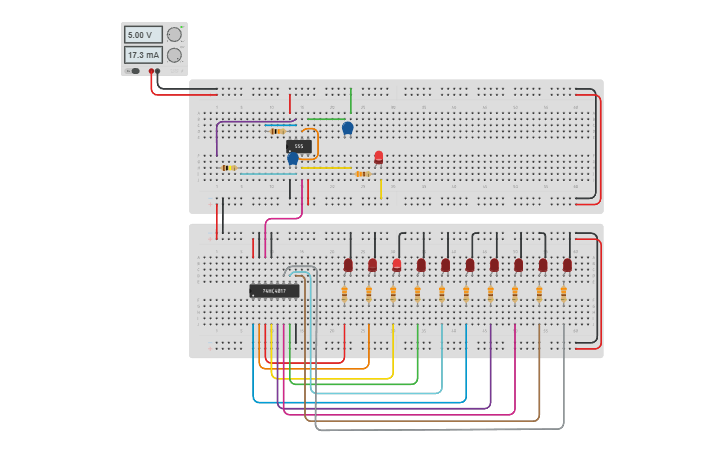Screen dimensions: 725x453
Task: Click the black negative supply terminal
Action: (158, 71)
